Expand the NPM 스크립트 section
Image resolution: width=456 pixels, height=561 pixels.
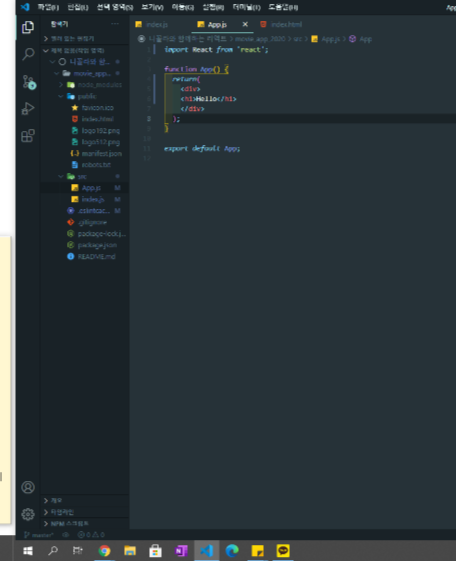[84, 523]
